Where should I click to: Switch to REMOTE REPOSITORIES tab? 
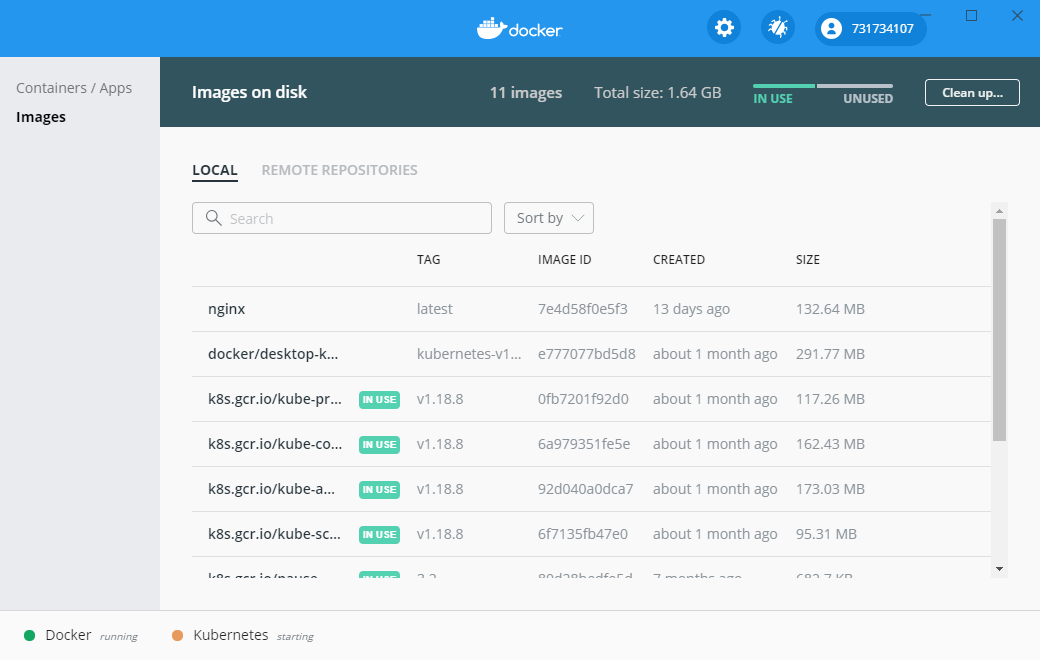(x=339, y=170)
